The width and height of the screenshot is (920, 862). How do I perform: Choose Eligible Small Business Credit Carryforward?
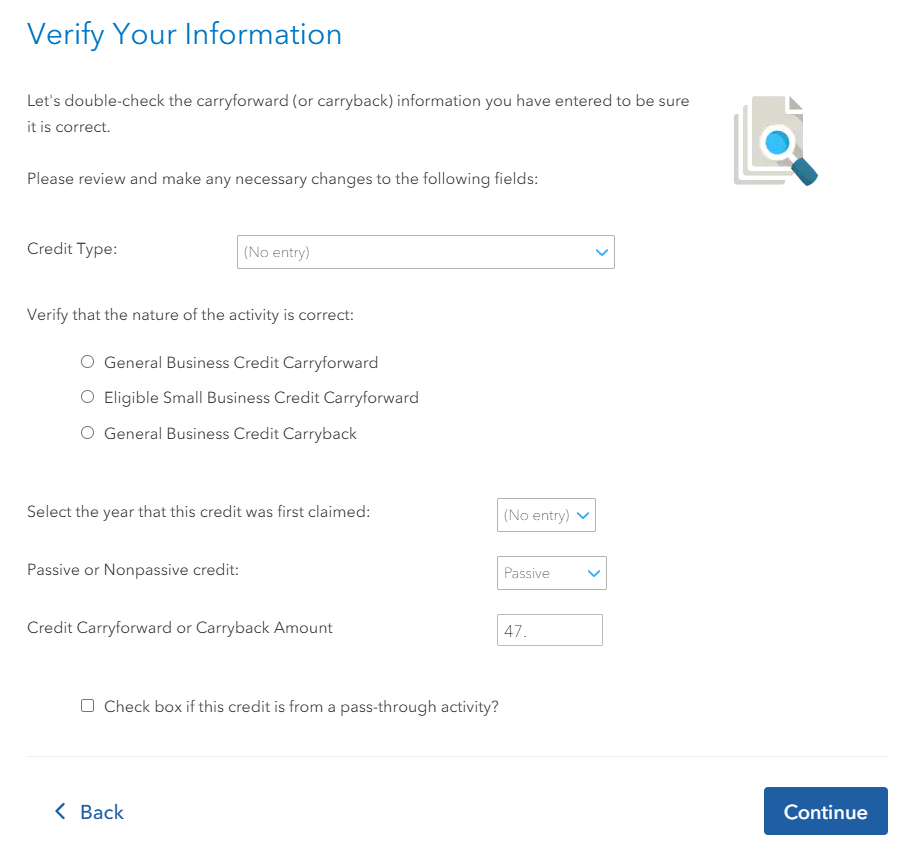pyautogui.click(x=88, y=397)
